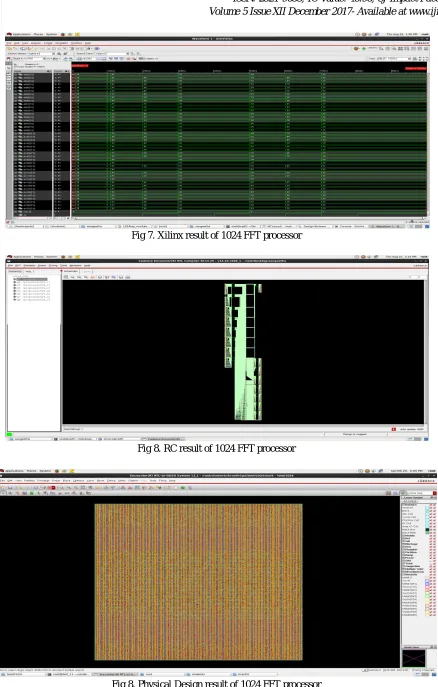Image resolution: width=438 pixels, height=687 pixels.
Task: Open Applications menu above the SimVision waveform window
Action: coord(20,34)
